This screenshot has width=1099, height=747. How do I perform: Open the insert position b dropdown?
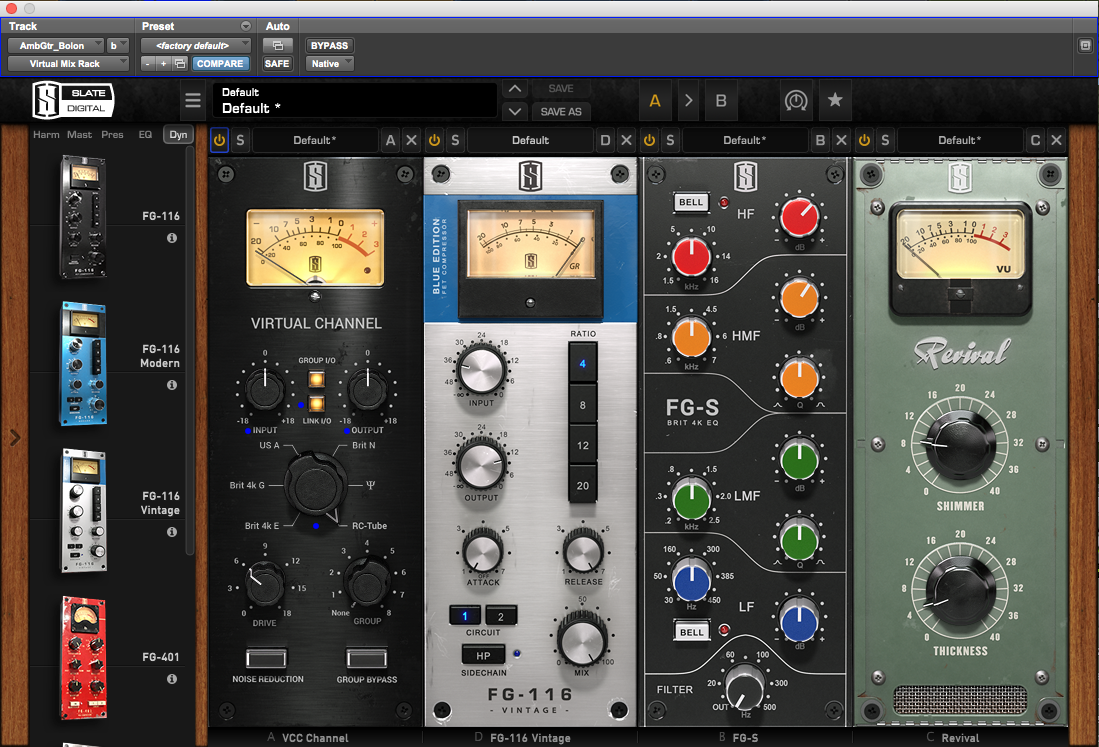tap(118, 46)
